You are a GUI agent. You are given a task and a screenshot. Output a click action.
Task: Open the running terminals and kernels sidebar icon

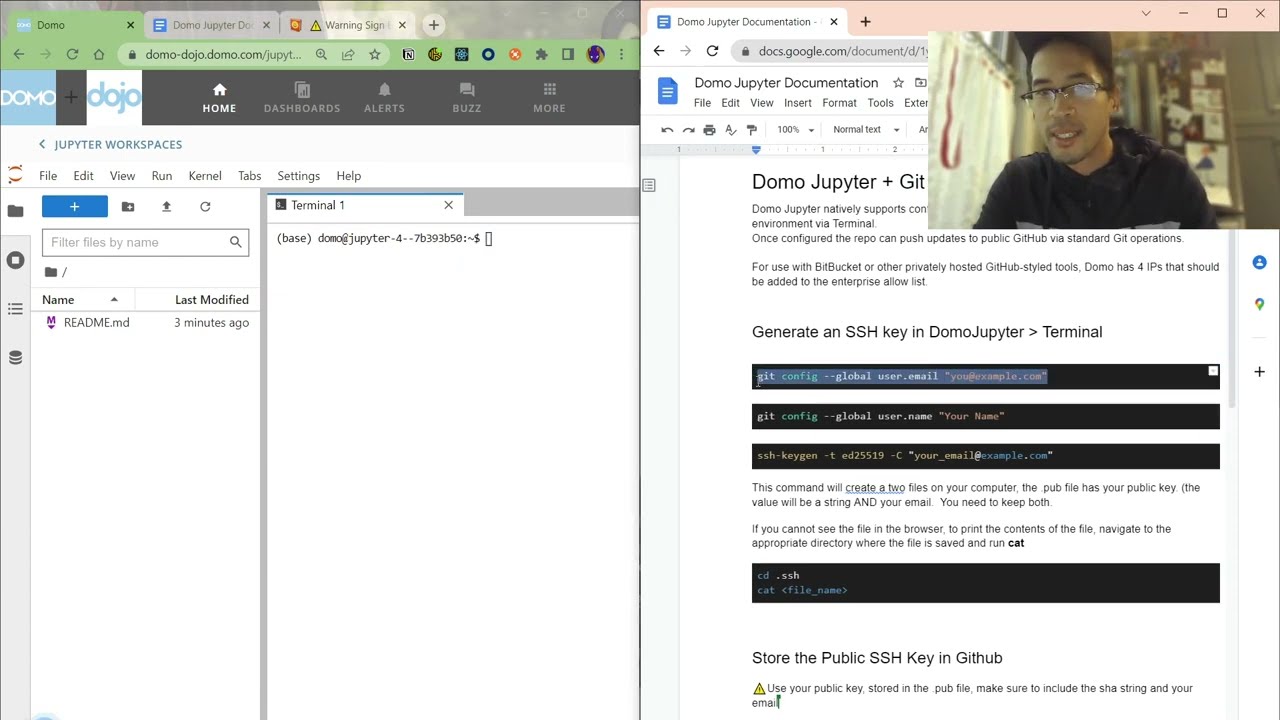click(x=15, y=260)
